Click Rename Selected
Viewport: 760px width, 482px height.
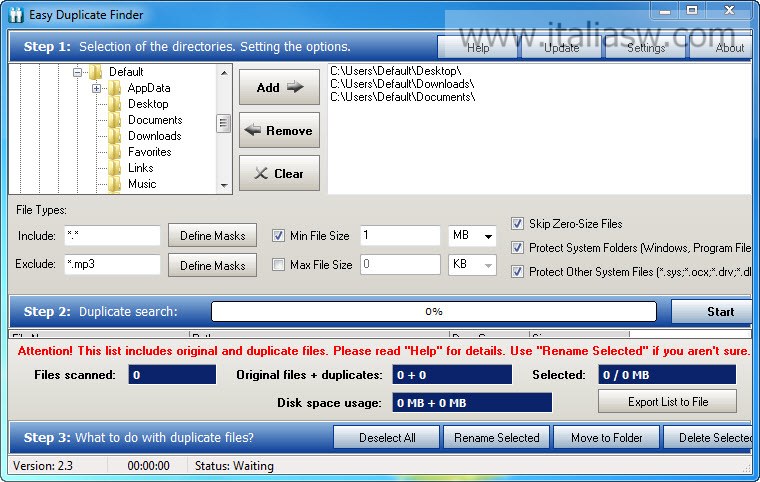[x=496, y=437]
